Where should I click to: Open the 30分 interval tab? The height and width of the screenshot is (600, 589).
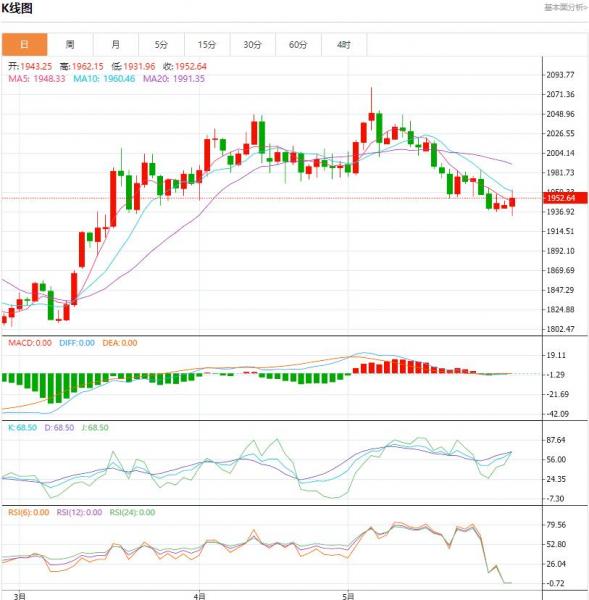[253, 44]
